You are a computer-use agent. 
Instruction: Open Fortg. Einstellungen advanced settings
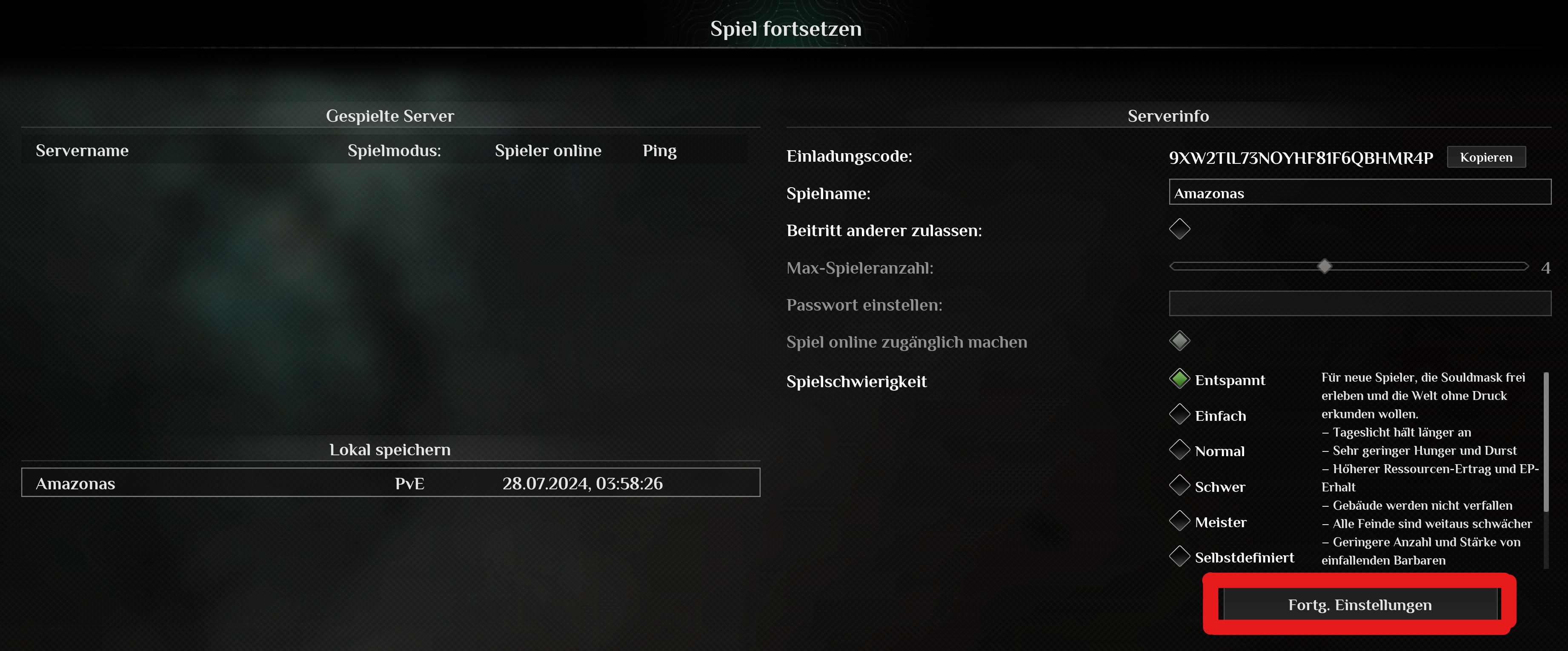point(1360,604)
